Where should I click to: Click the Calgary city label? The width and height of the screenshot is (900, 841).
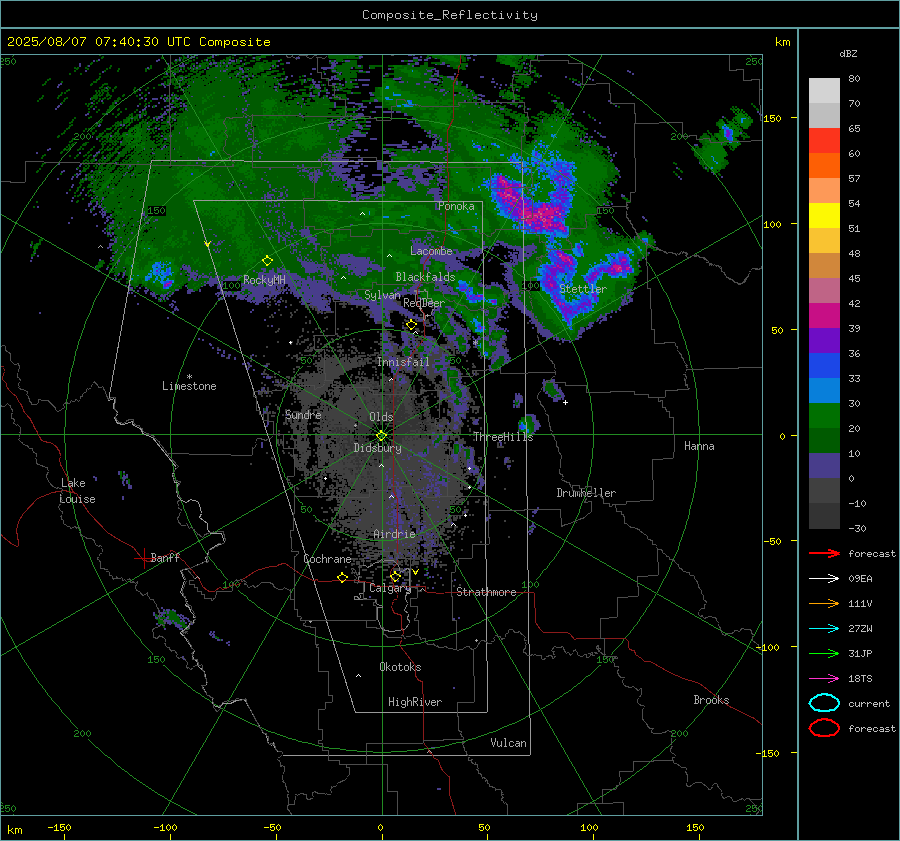tap(390, 588)
